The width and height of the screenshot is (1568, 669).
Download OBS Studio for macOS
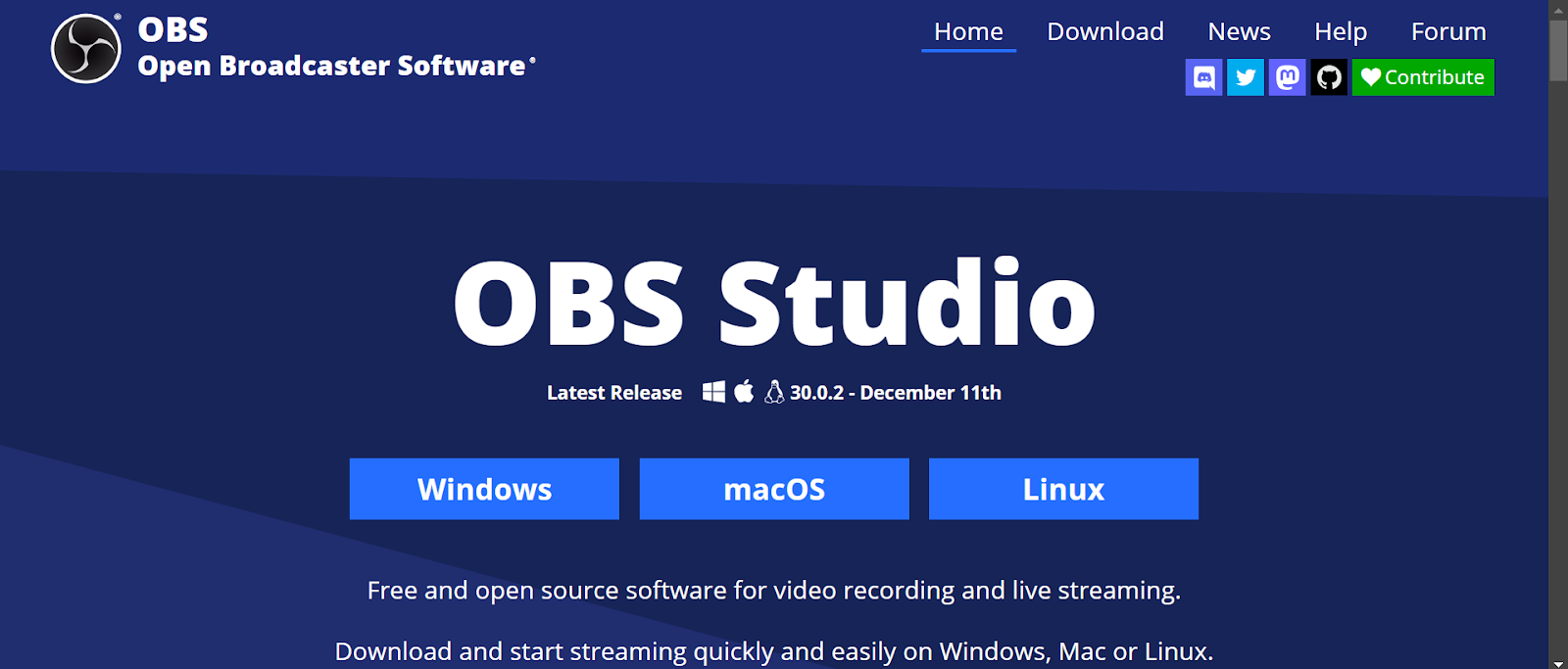(x=774, y=489)
